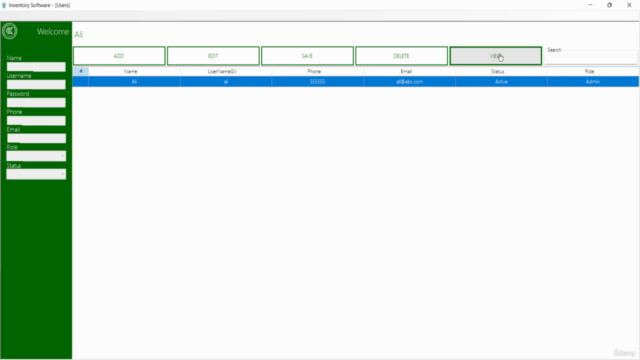Image resolution: width=640 pixels, height=360 pixels.
Task: Focus the Username input field
Action: [36, 84]
